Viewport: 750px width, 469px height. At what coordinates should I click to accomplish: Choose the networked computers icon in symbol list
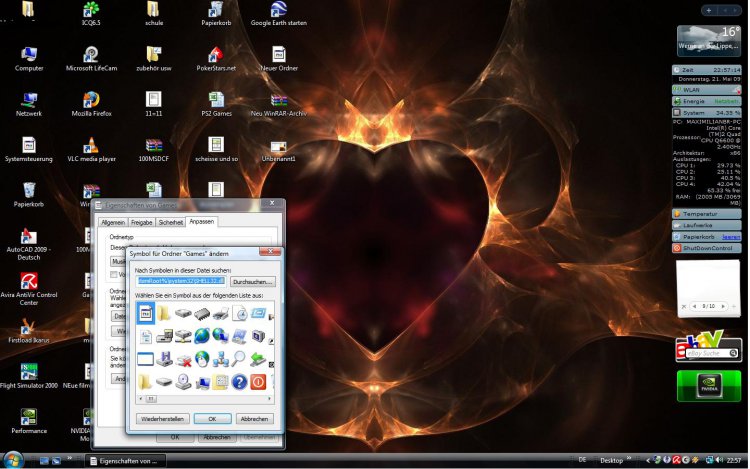pyautogui.click(x=221, y=359)
